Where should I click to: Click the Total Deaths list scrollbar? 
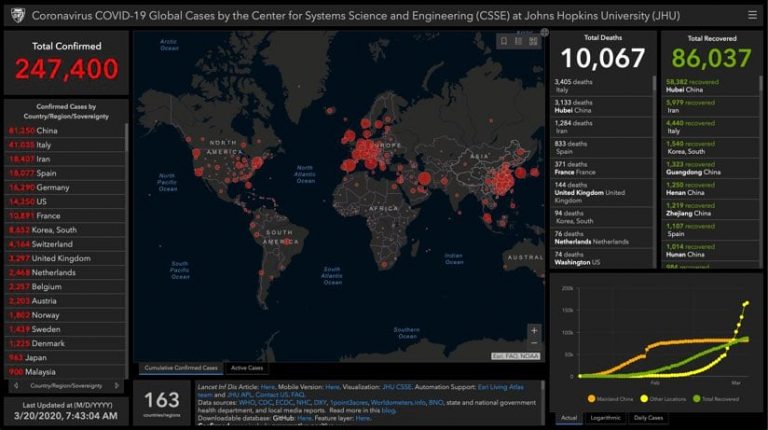point(654,84)
